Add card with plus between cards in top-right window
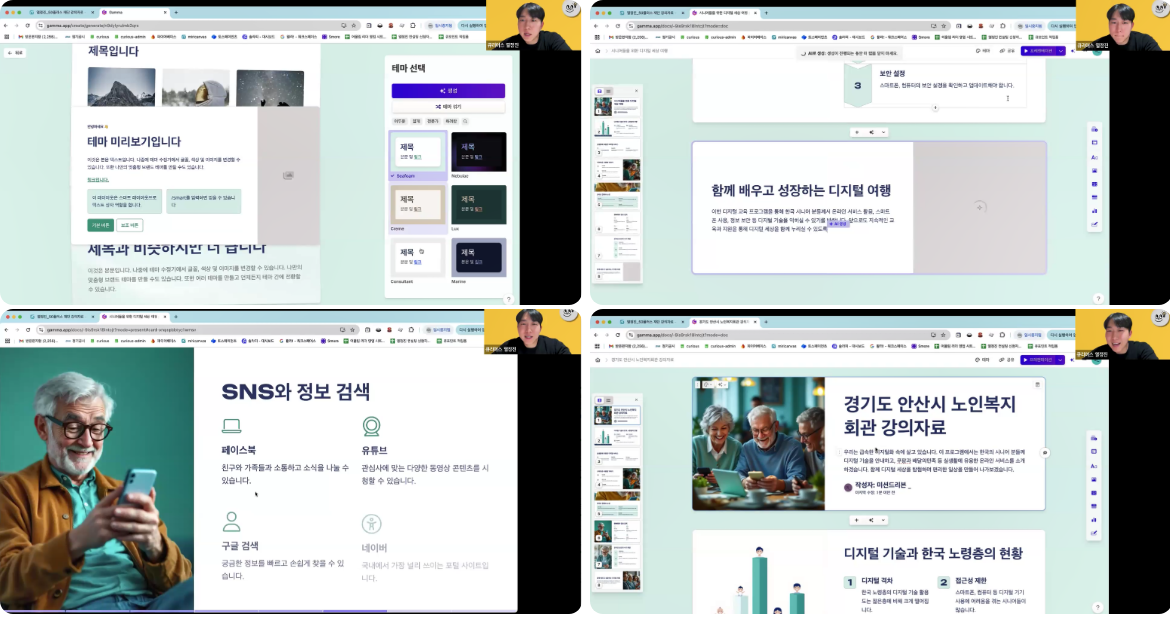Viewport: 1170px width, 618px height. point(857,132)
